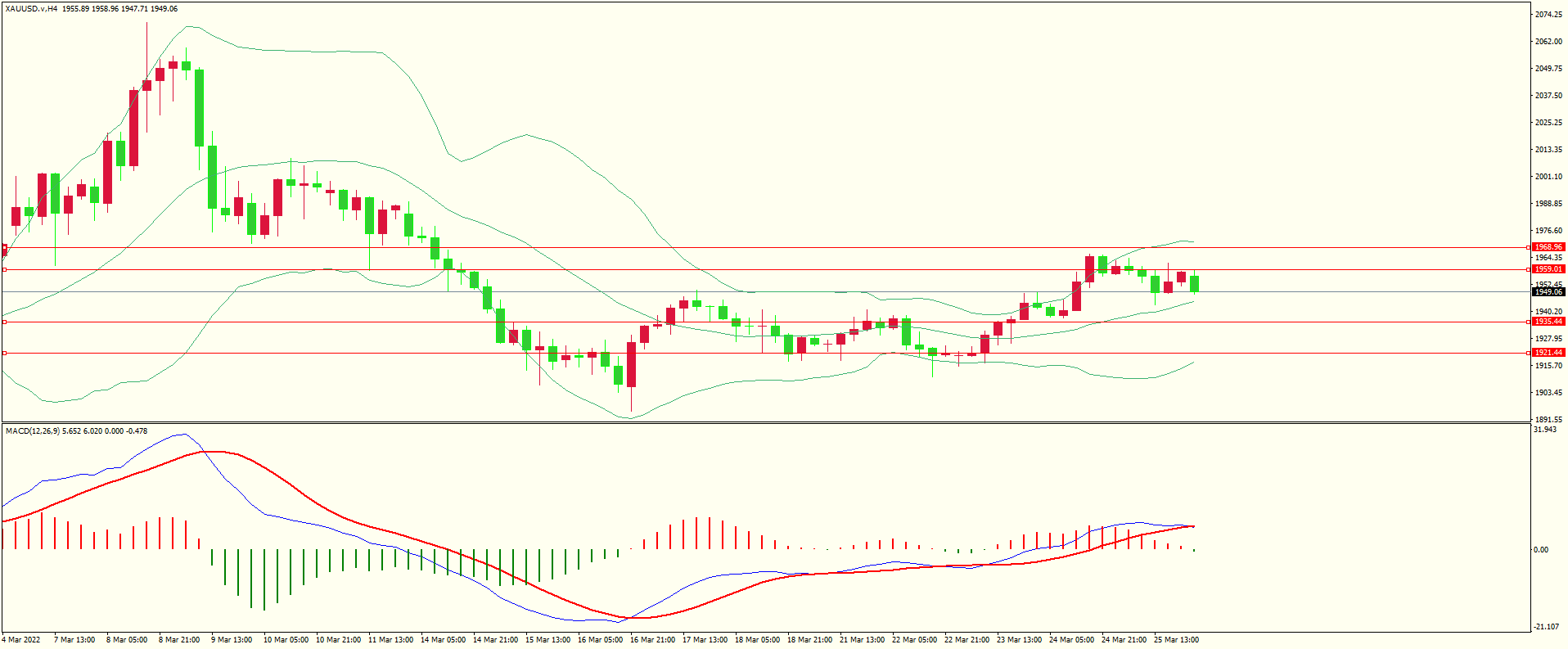Click the 1964.35 price scale label
This screenshot has height=649, width=1568.
click(1549, 258)
